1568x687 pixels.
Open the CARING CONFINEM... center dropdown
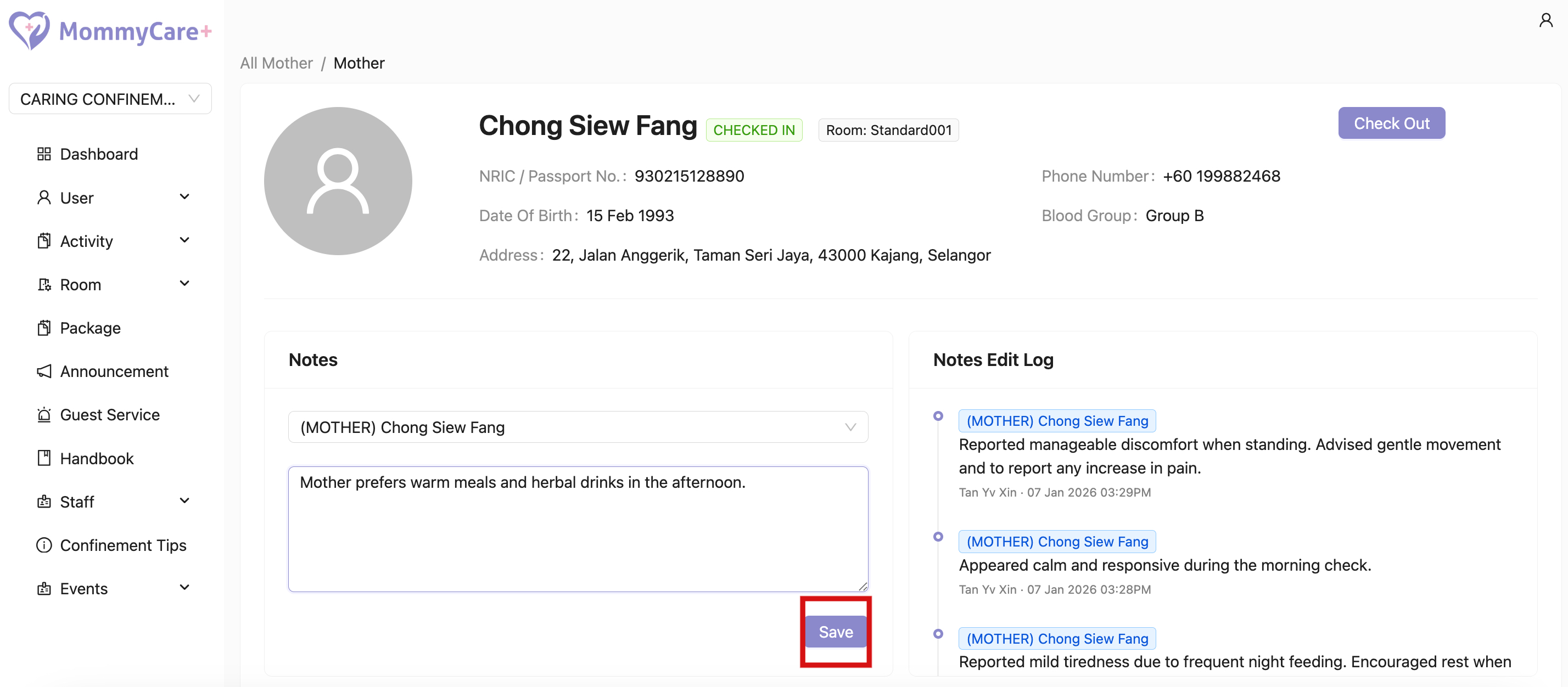[x=110, y=99]
